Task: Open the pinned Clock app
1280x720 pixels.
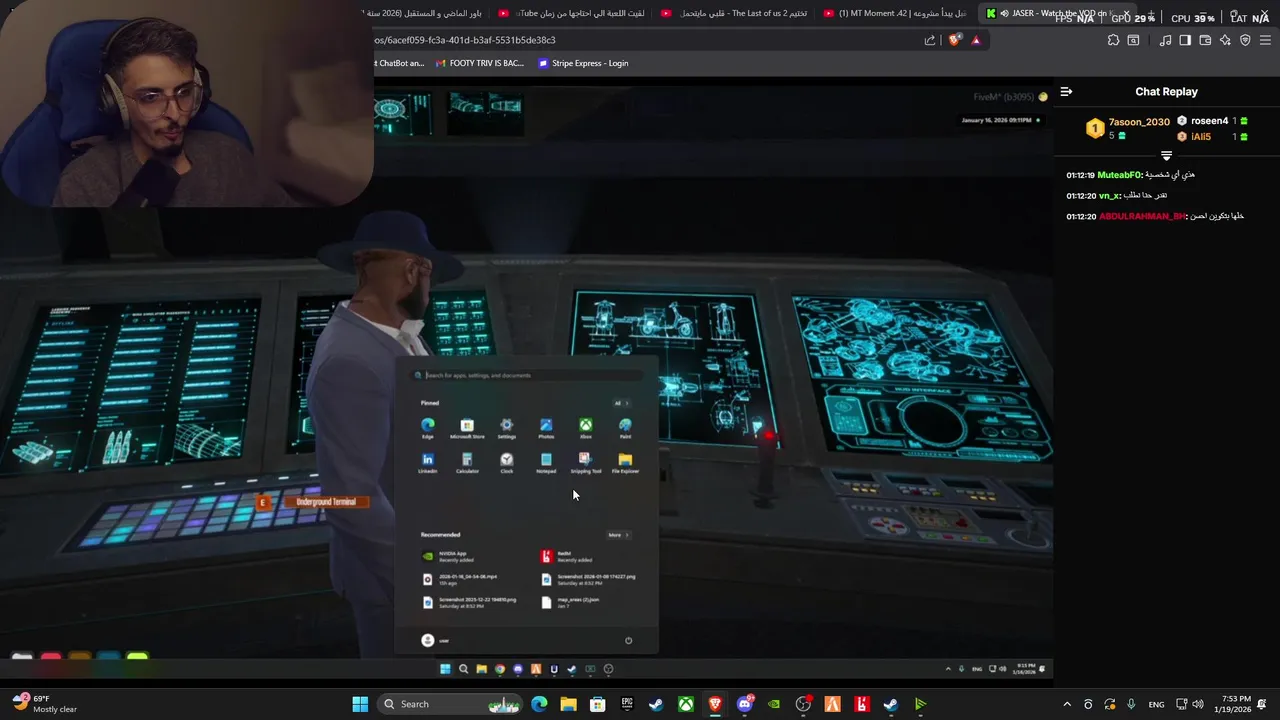Action: (x=507, y=462)
